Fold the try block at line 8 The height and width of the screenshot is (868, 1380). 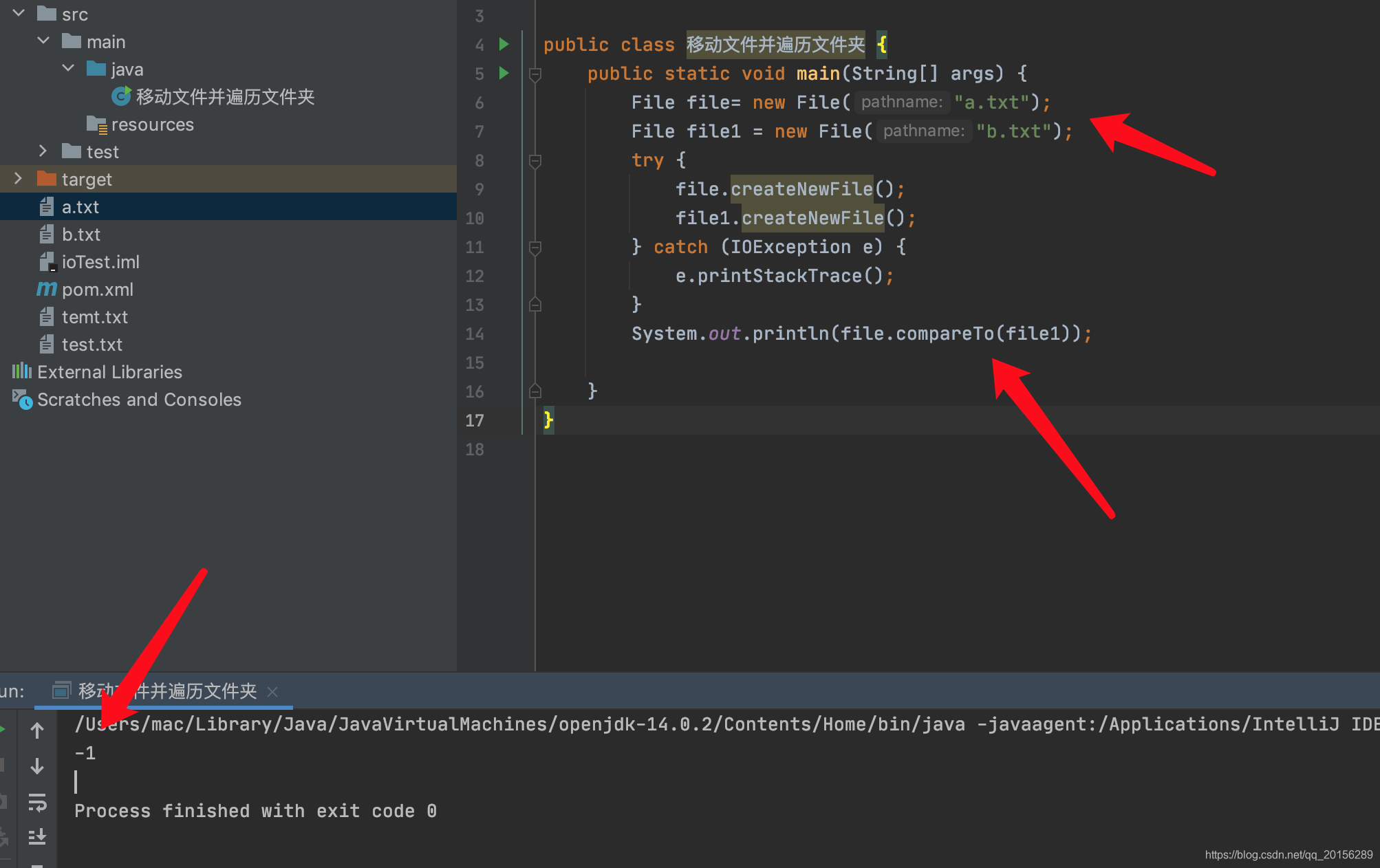tap(535, 160)
